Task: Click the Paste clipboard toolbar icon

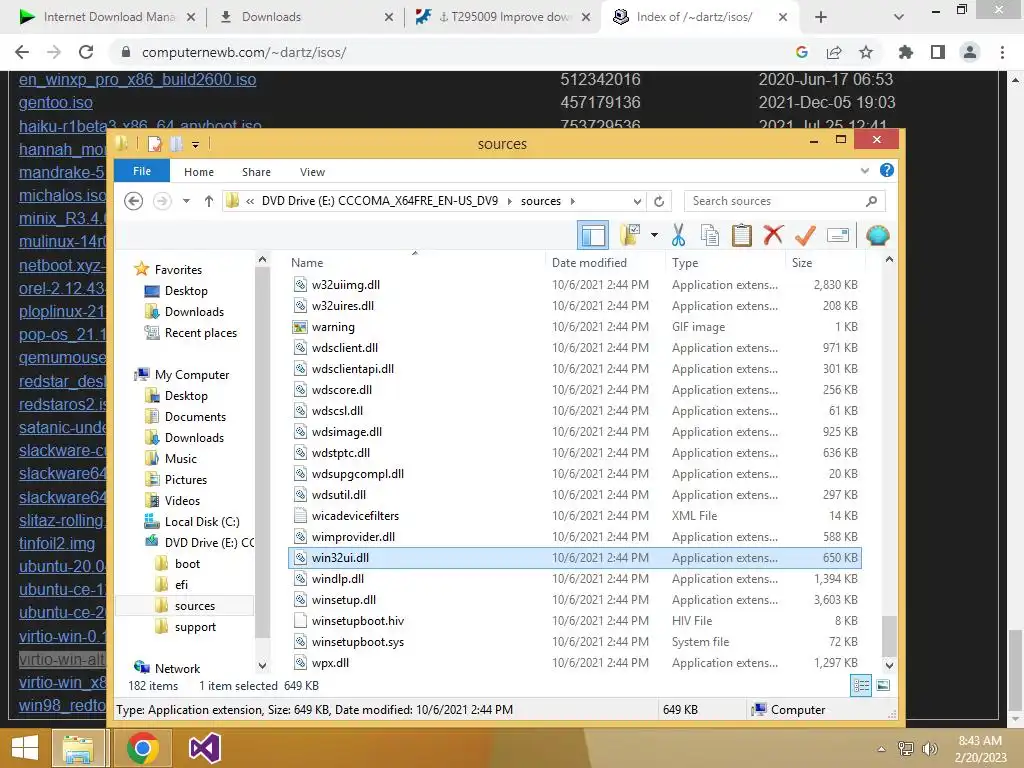Action: click(741, 235)
